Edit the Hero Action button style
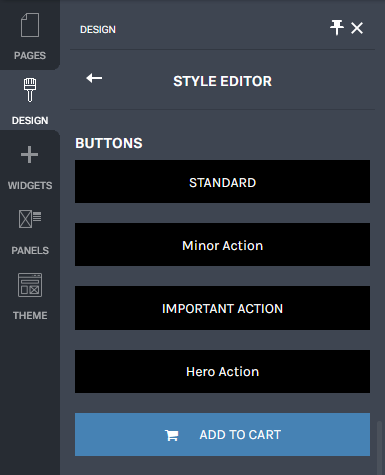This screenshot has height=475, width=385. (222, 371)
